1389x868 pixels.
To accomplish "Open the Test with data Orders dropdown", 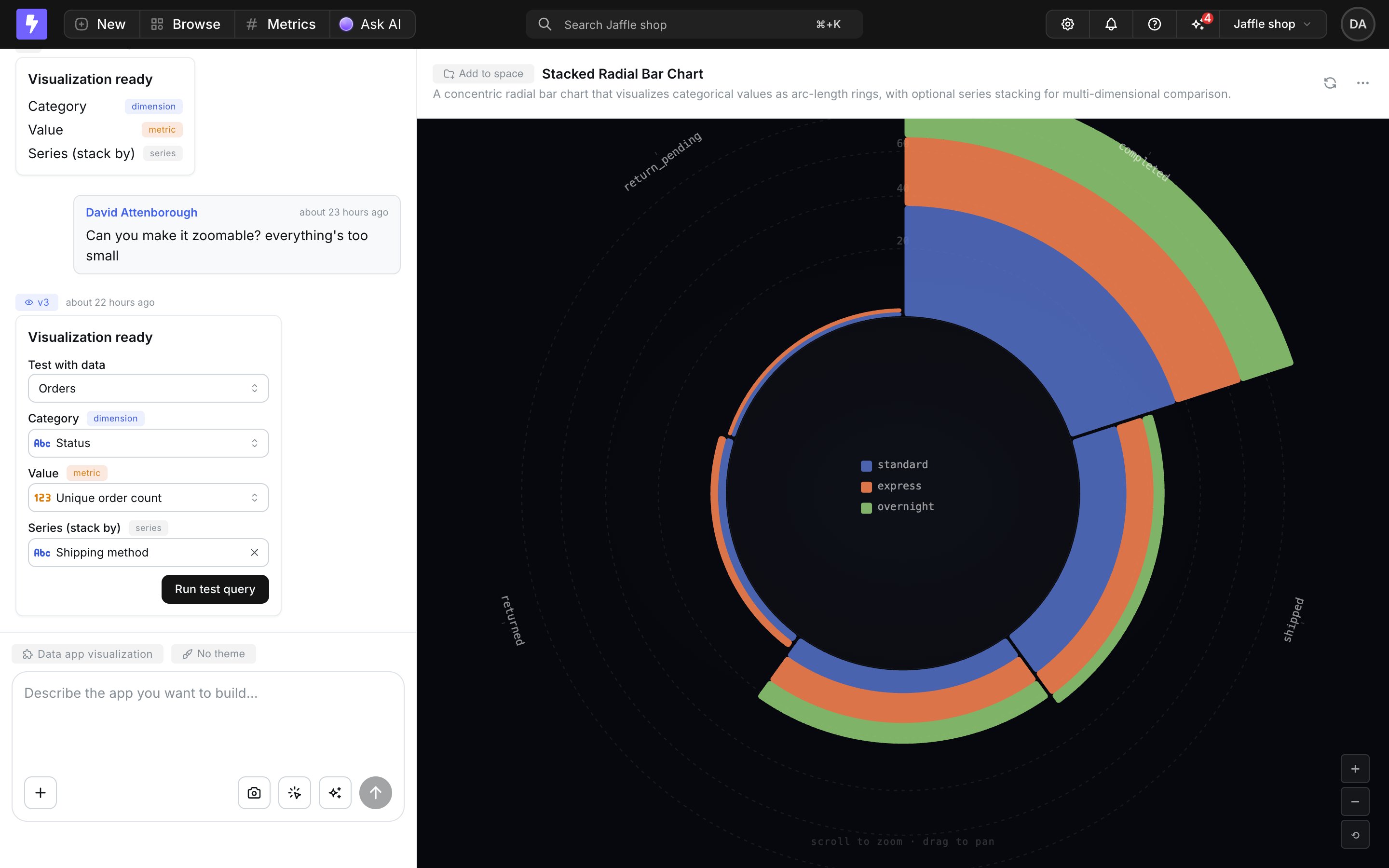I will coord(148,388).
